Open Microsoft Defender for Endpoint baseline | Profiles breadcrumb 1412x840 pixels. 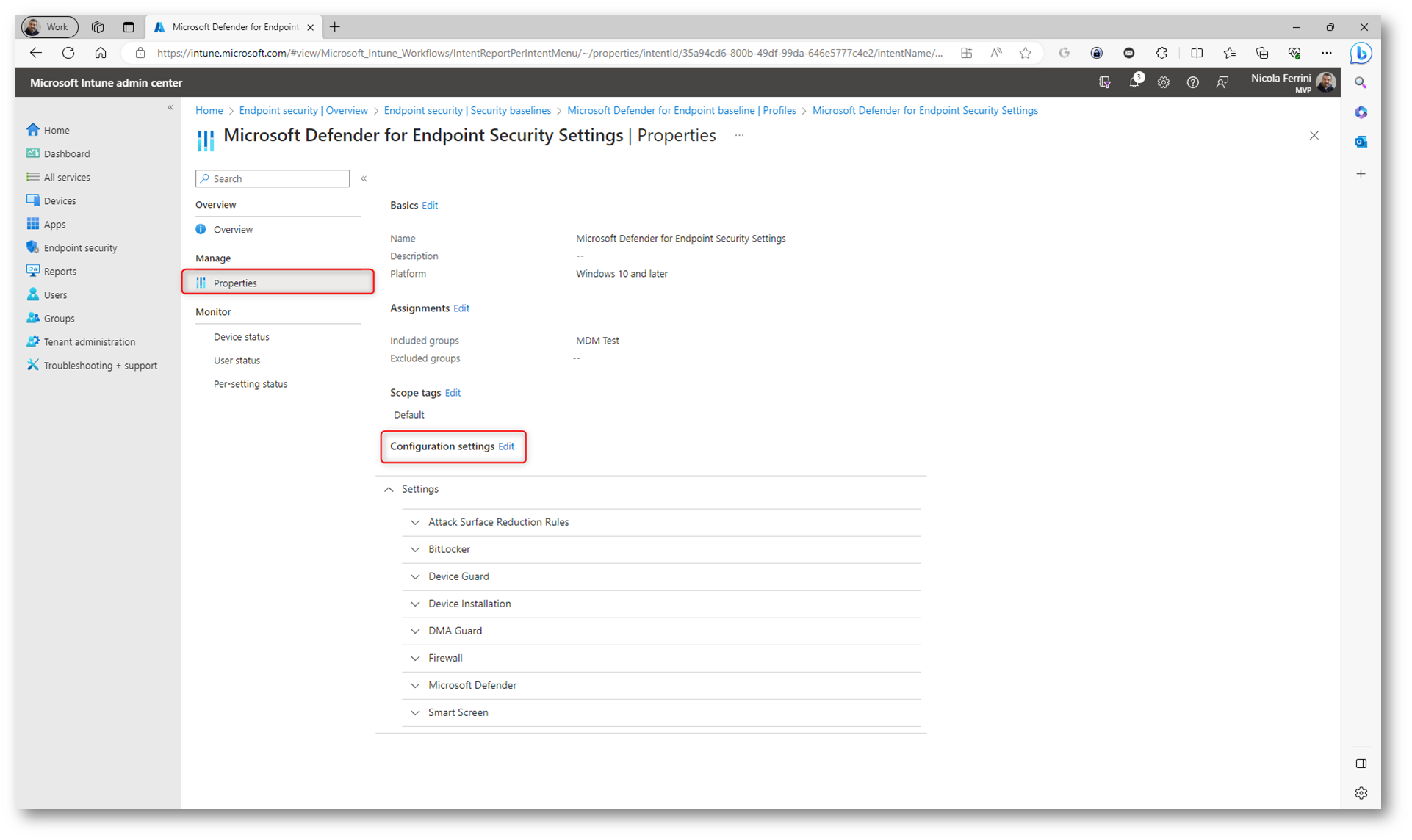tap(682, 110)
